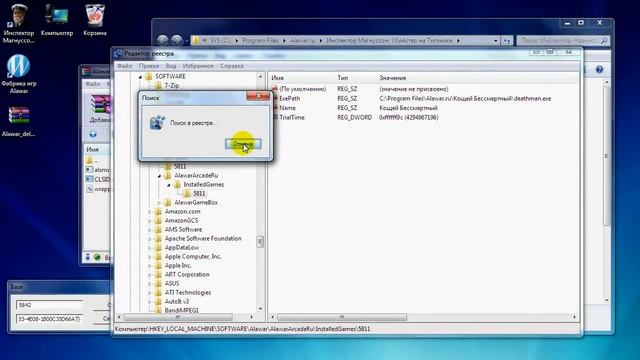
Task: Click the values pane horizontal scrollbar
Action: 342,317
